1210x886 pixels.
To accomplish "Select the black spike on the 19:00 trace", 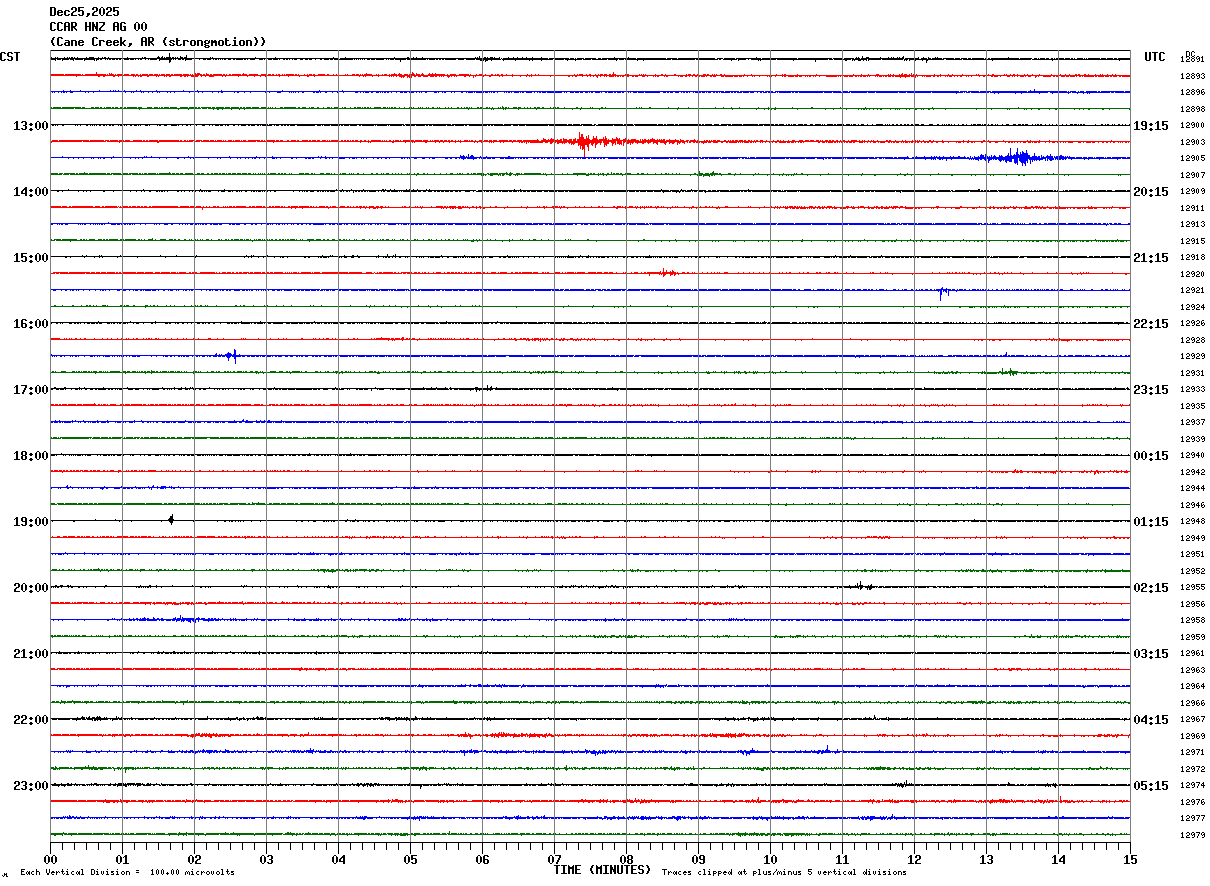I will point(171,519).
